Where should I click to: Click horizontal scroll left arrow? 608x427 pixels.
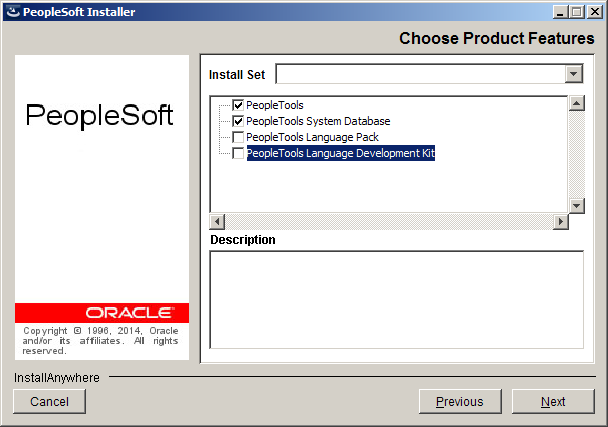(217, 222)
